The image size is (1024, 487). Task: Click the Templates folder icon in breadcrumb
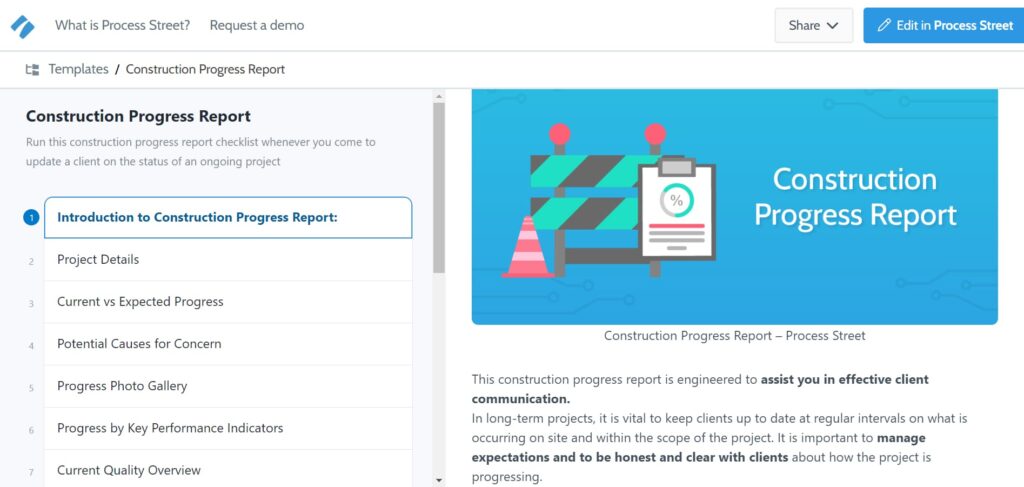click(x=32, y=69)
